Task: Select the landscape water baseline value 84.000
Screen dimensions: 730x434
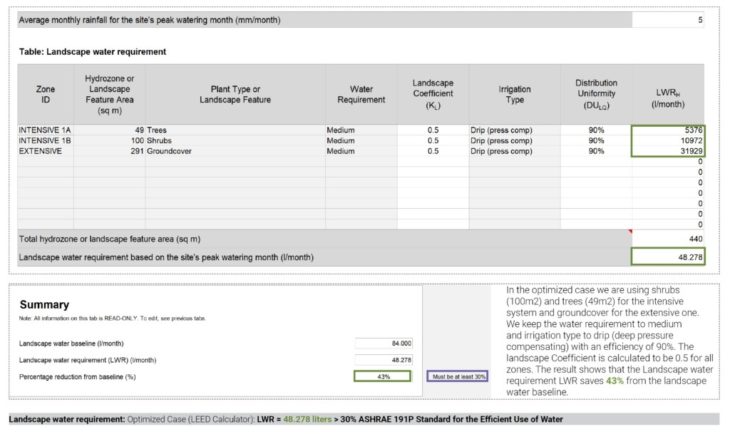Action: [383, 343]
